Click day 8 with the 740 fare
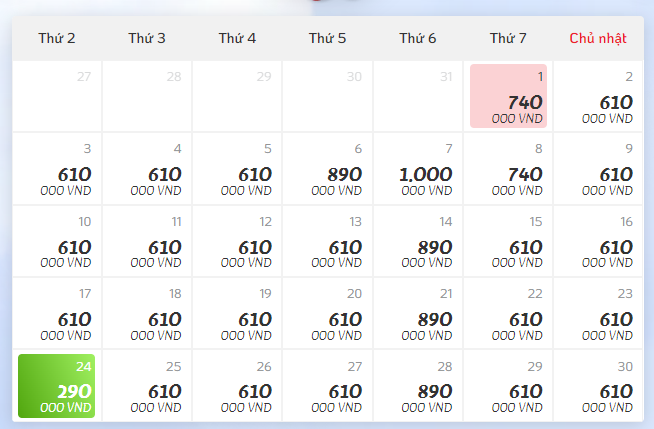The image size is (654, 429). 508,169
